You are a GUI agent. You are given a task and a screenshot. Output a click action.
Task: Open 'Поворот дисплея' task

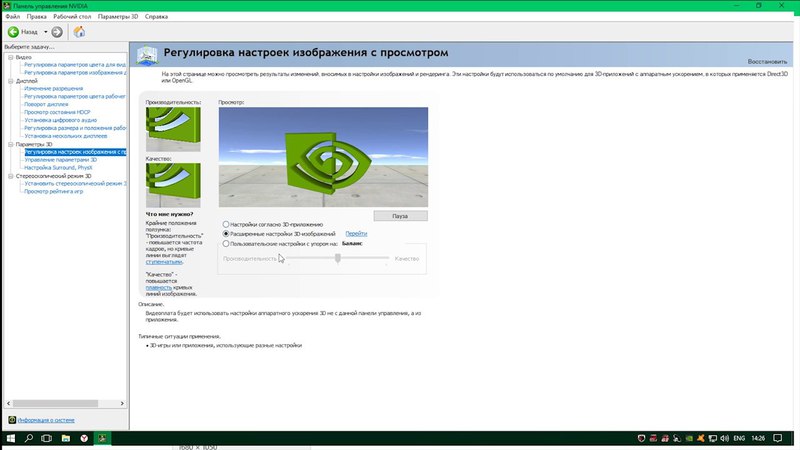[x=46, y=104]
